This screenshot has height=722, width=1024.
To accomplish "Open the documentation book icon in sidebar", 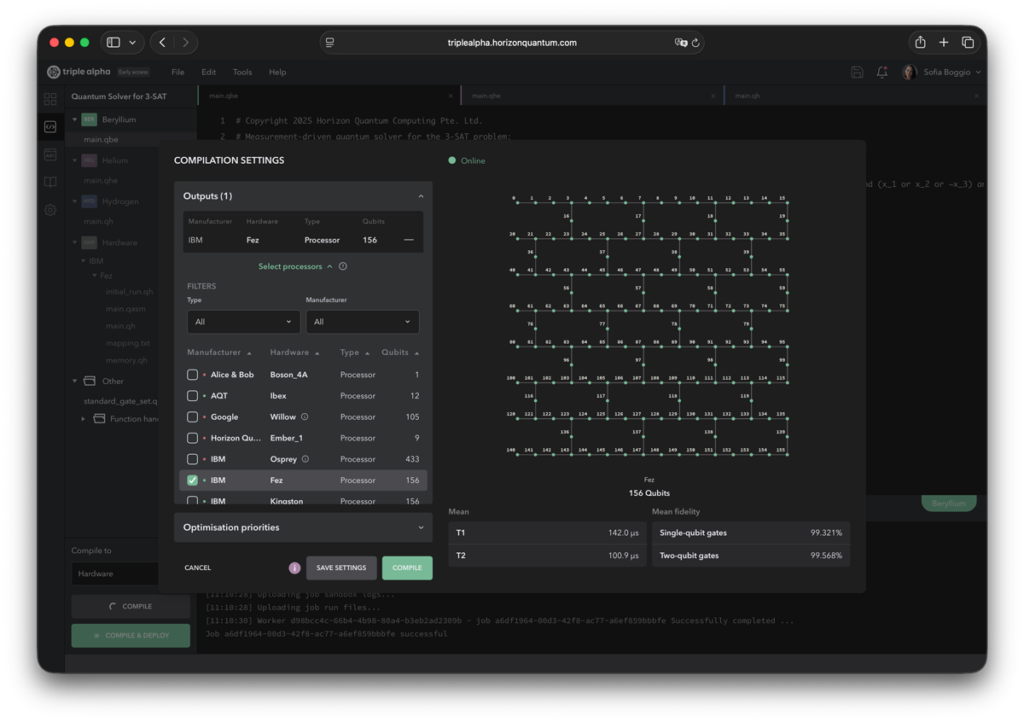I will (50, 182).
